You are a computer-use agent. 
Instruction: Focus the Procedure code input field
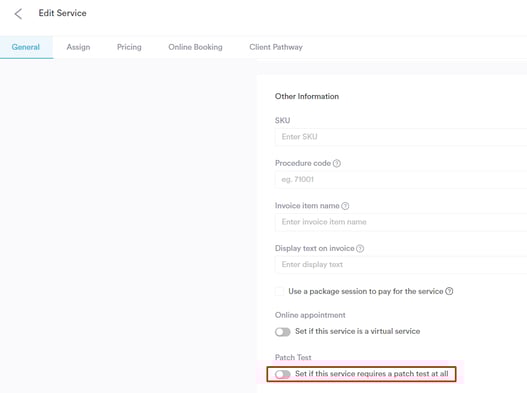tap(401, 180)
